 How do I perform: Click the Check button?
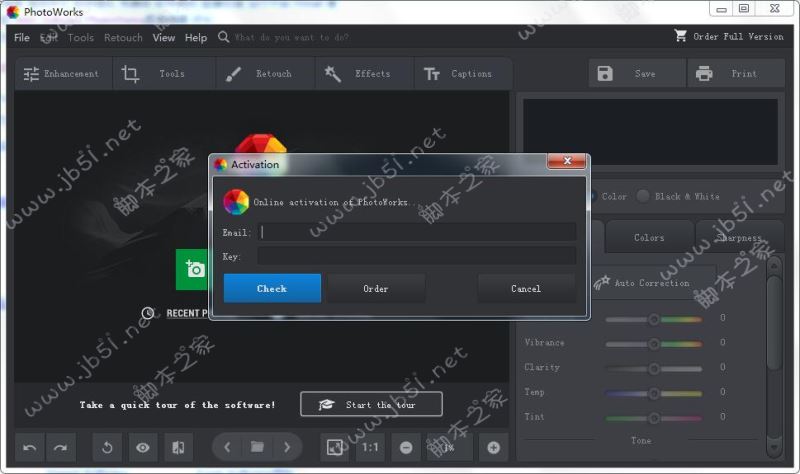click(x=272, y=288)
